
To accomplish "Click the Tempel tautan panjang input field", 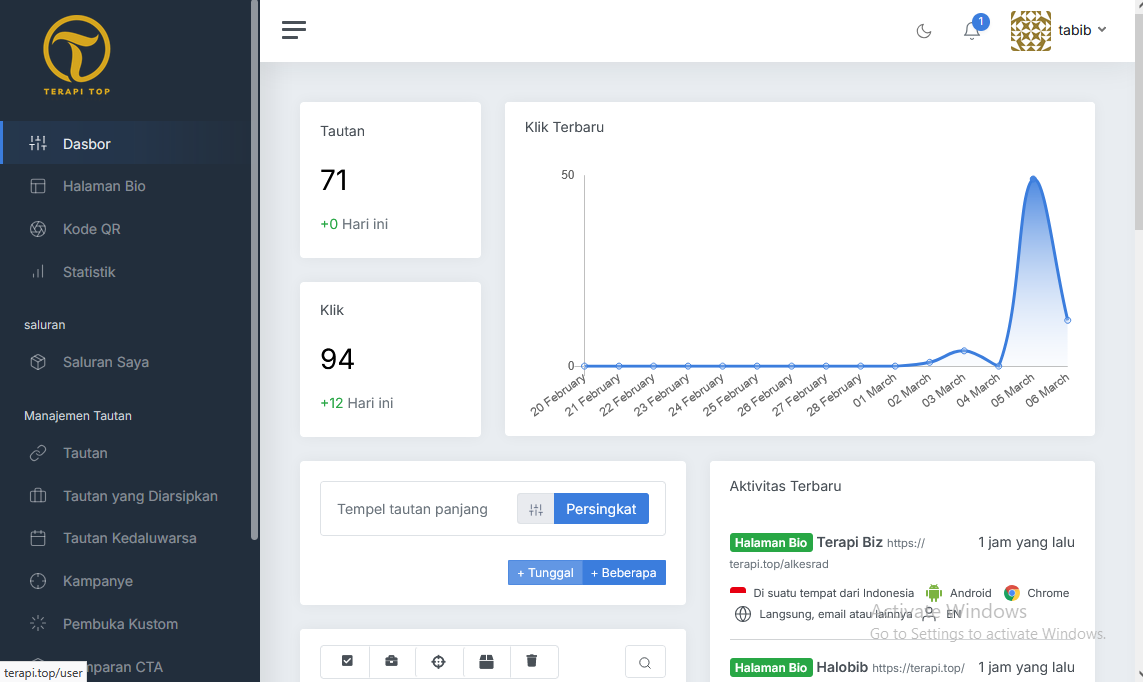I will pos(420,508).
